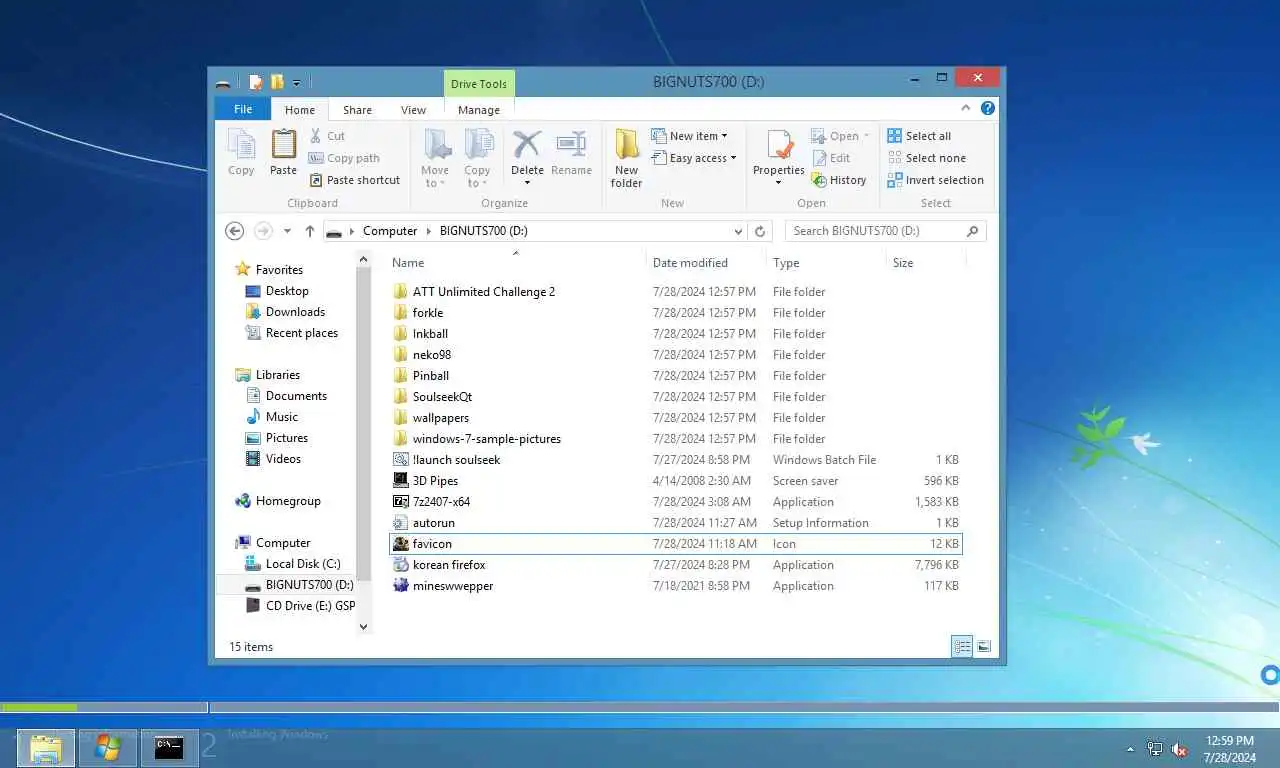Click the Paste clipboard icon
1280x768 pixels.
pyautogui.click(x=283, y=153)
